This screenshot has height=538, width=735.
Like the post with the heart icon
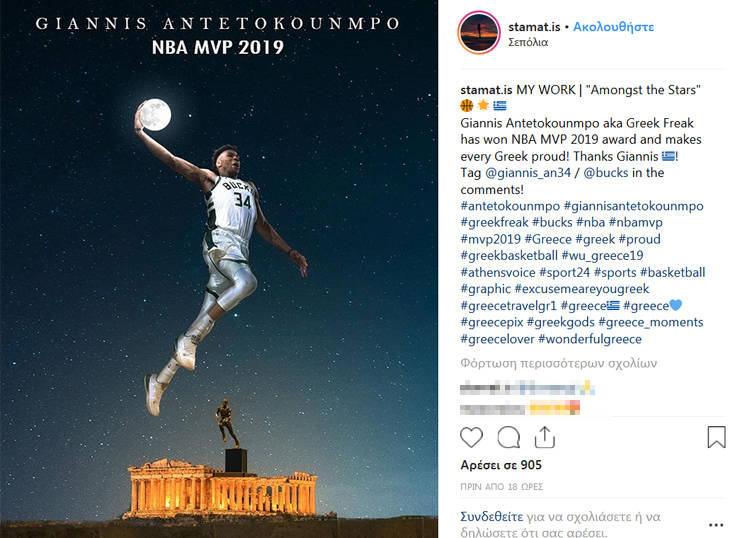tap(471, 437)
